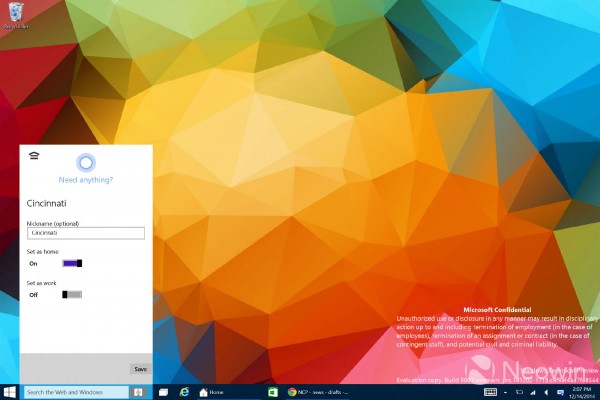Viewport: 600px width, 400px height.
Task: Turn off the Set as home toggle
Action: click(71, 264)
